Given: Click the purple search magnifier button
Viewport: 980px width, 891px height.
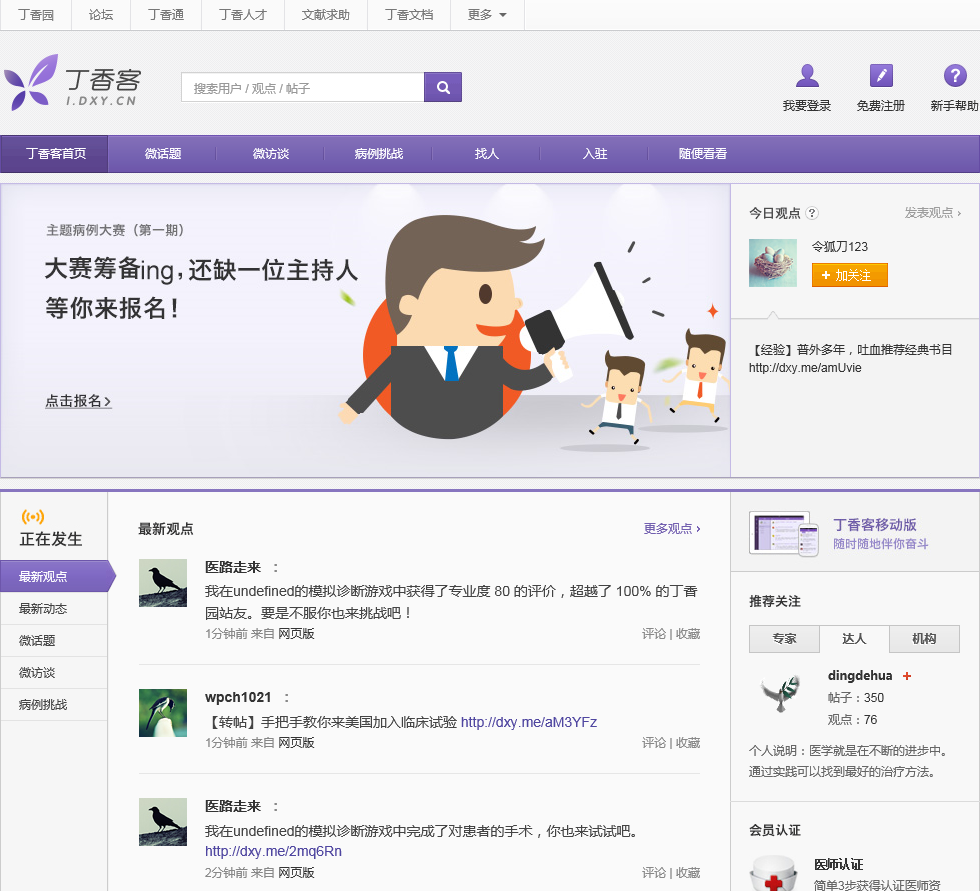Looking at the screenshot, I should pos(442,87).
